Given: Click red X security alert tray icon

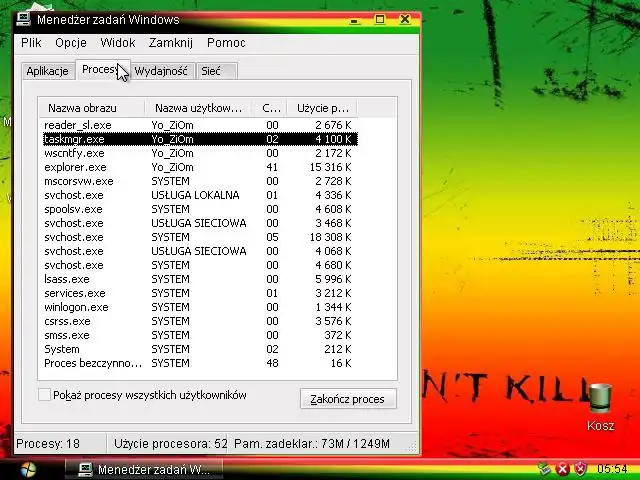Looking at the screenshot, I should (x=562, y=469).
